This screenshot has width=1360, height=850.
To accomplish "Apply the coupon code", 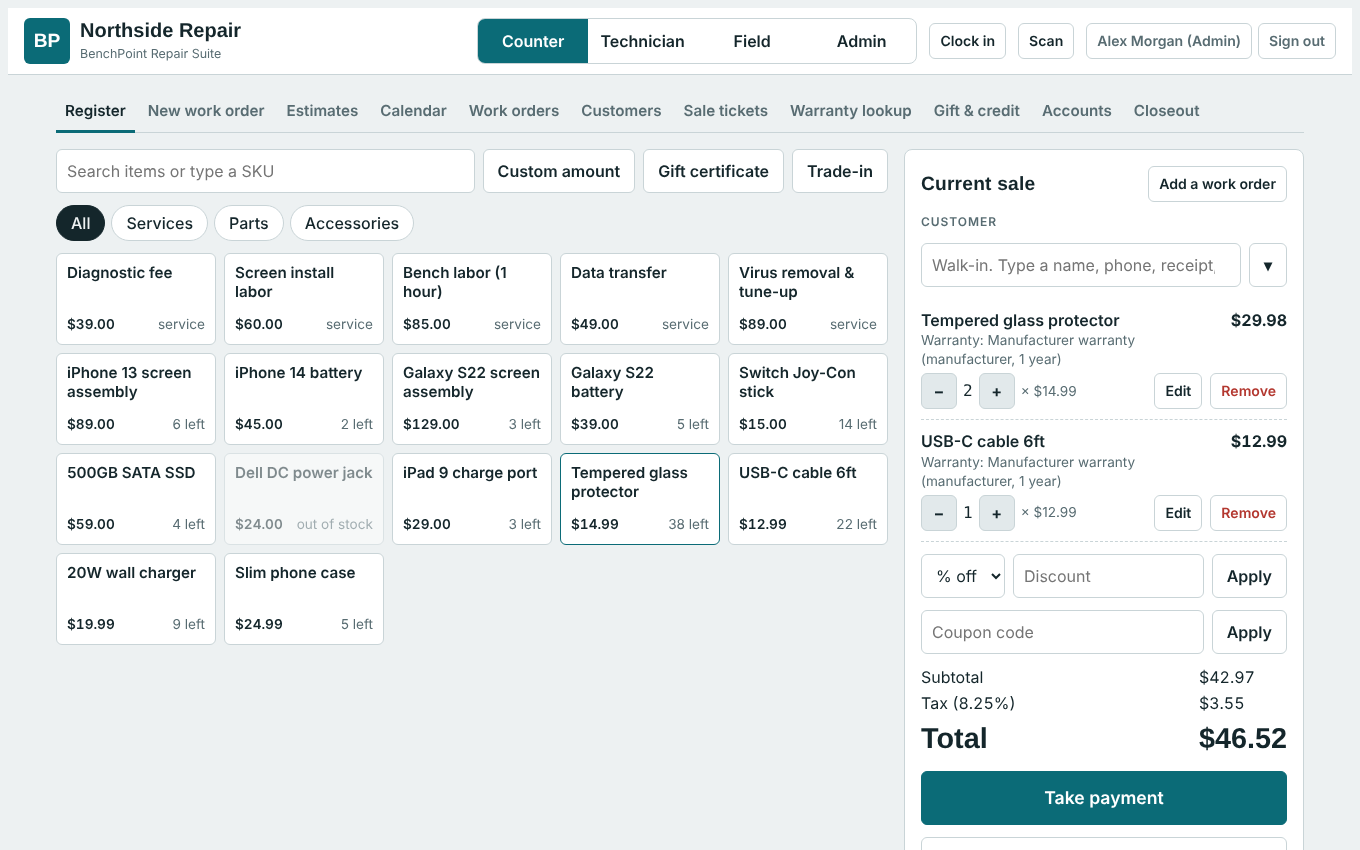I will pos(1249,632).
